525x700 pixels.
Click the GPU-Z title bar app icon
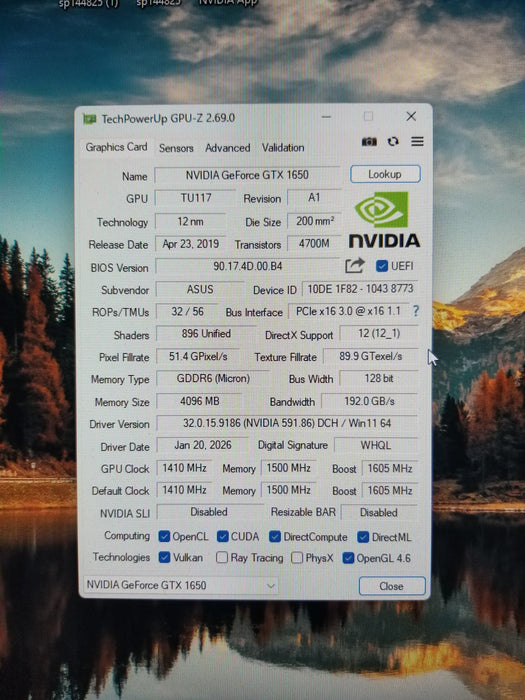[90, 119]
